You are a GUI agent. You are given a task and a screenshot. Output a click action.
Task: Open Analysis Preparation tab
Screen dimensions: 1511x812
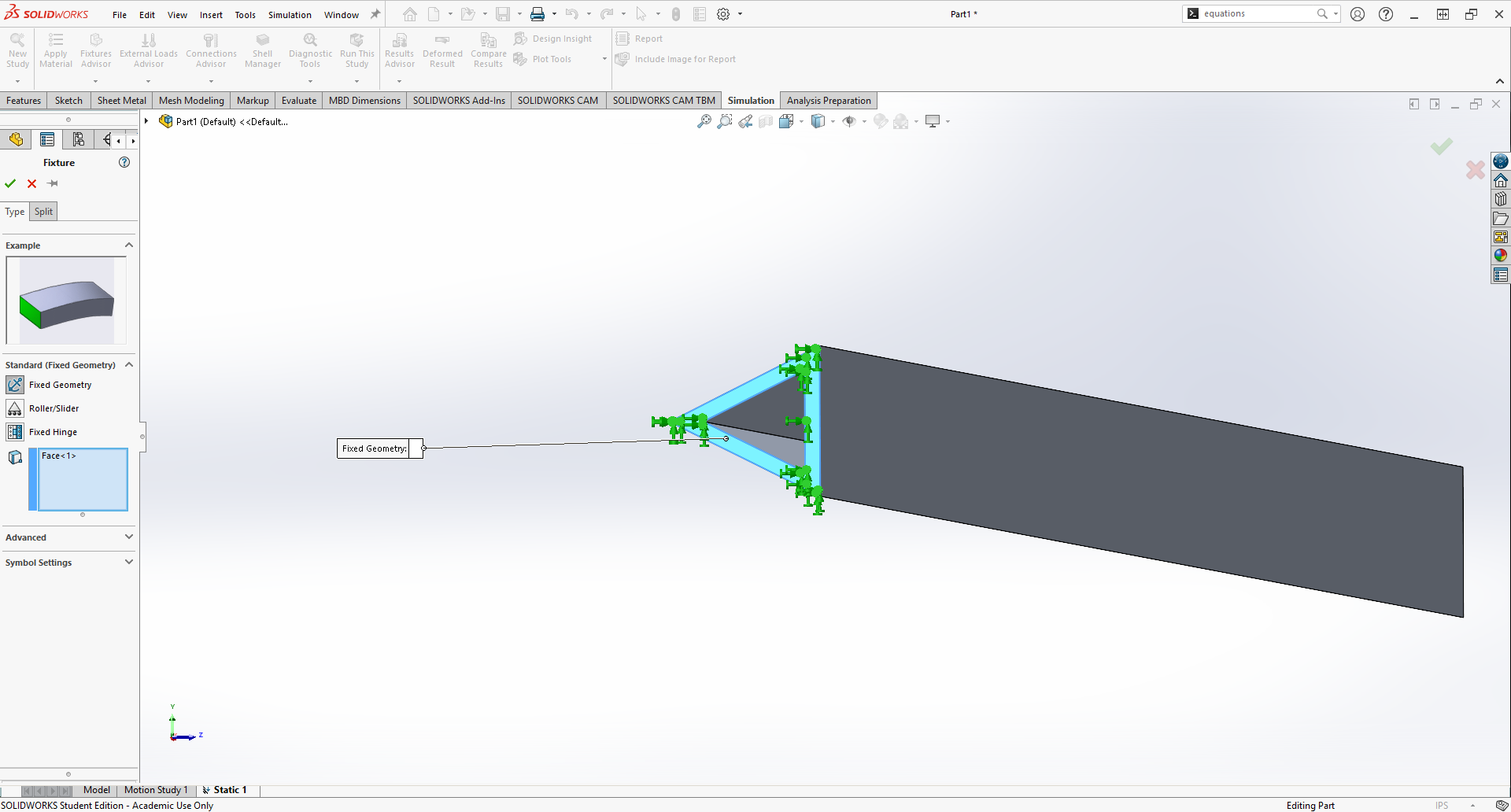(829, 101)
